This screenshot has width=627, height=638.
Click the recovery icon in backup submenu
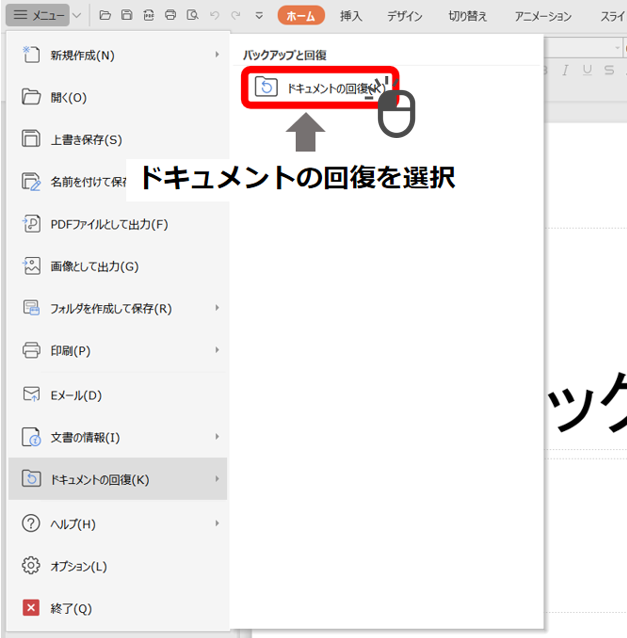(266, 87)
